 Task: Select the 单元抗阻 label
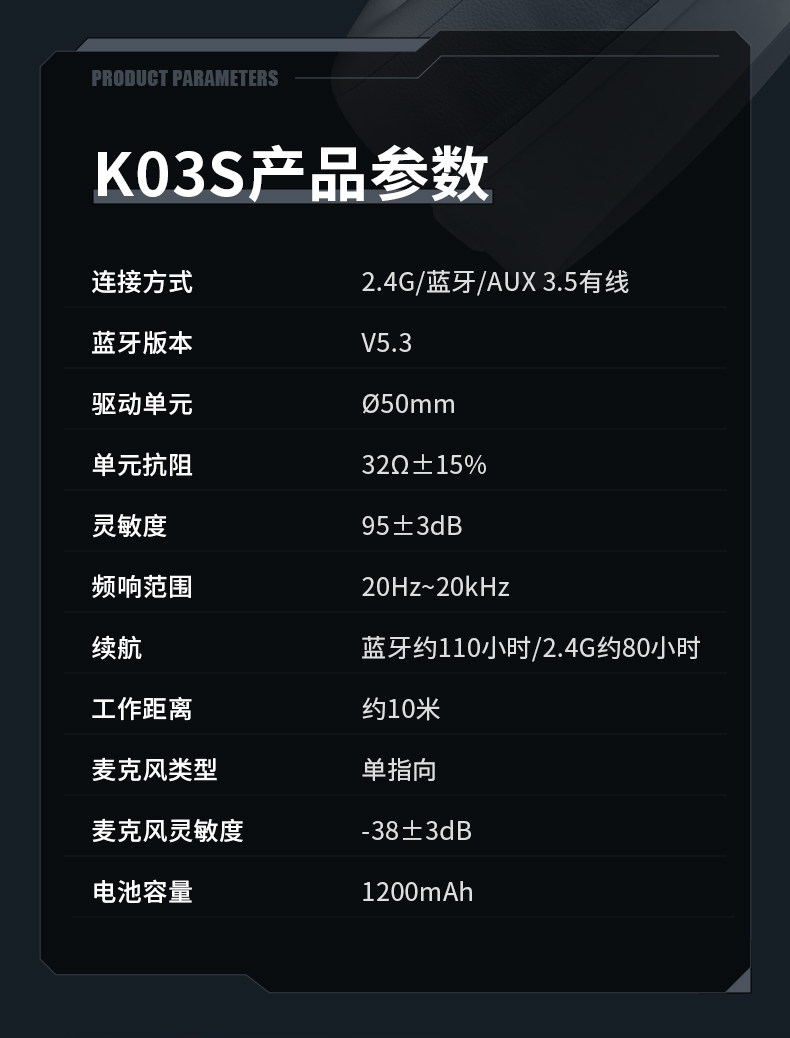[x=142, y=465]
